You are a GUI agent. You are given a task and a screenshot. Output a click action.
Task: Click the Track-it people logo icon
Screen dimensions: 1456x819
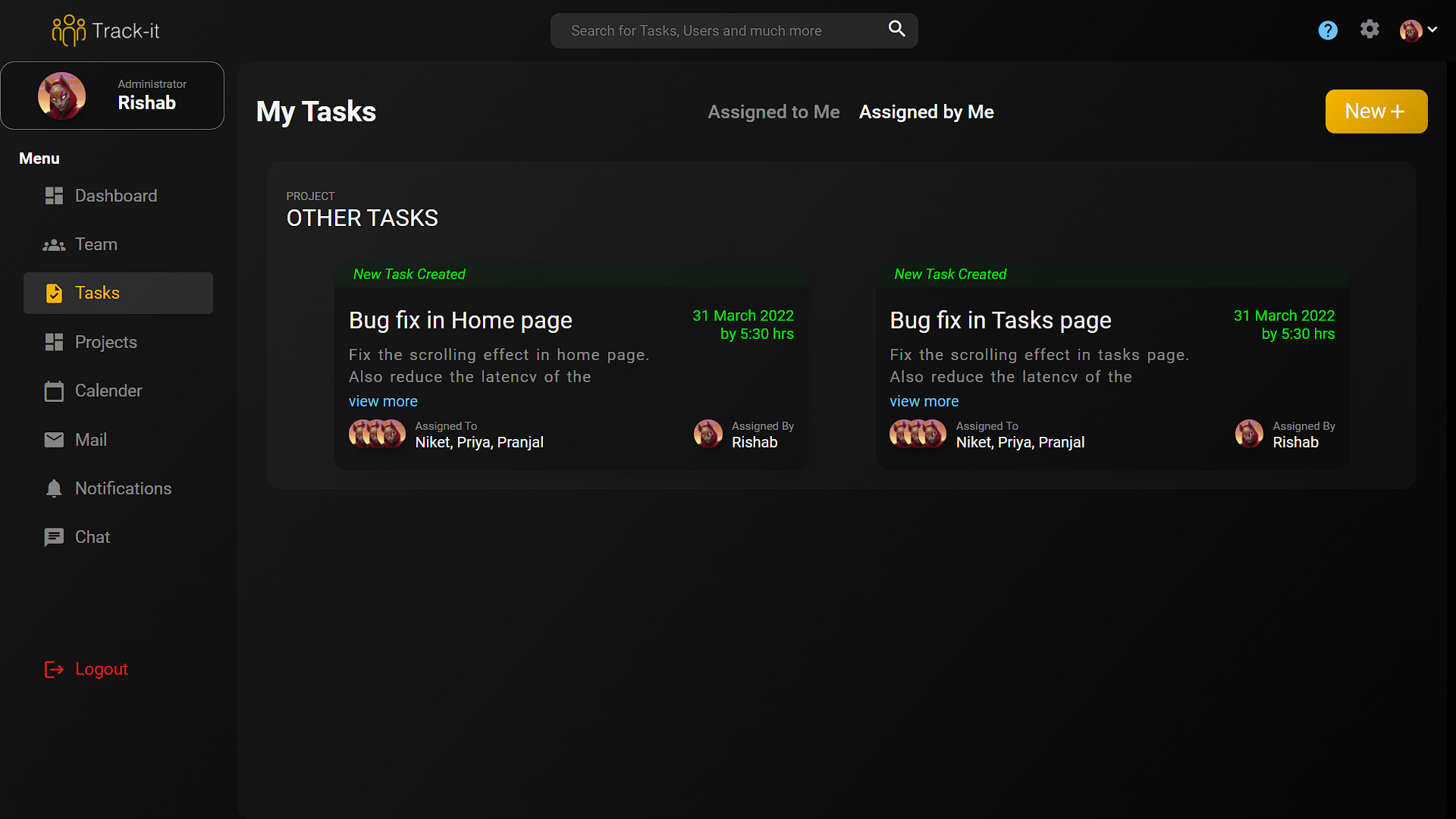(x=68, y=30)
